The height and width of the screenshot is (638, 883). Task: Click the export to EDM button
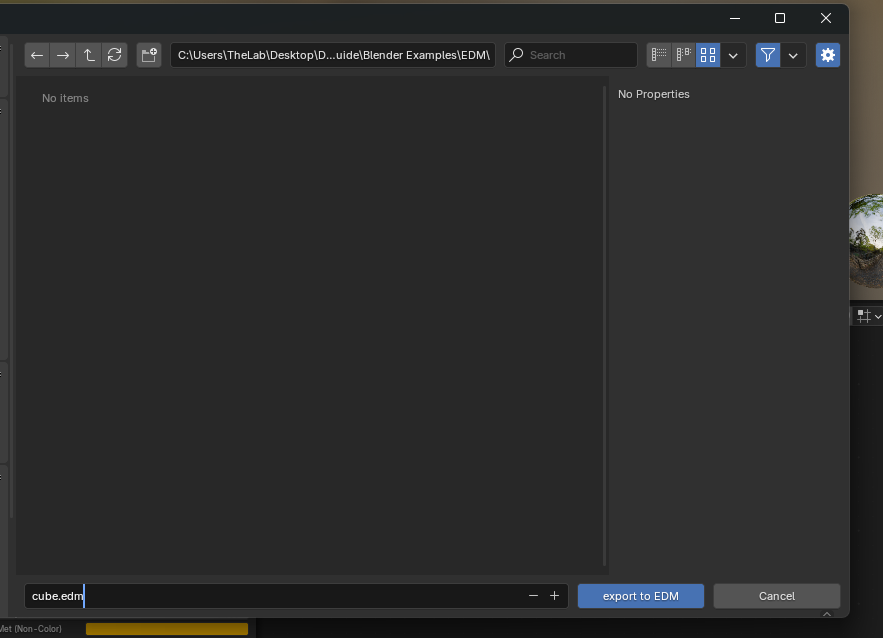coord(641,596)
